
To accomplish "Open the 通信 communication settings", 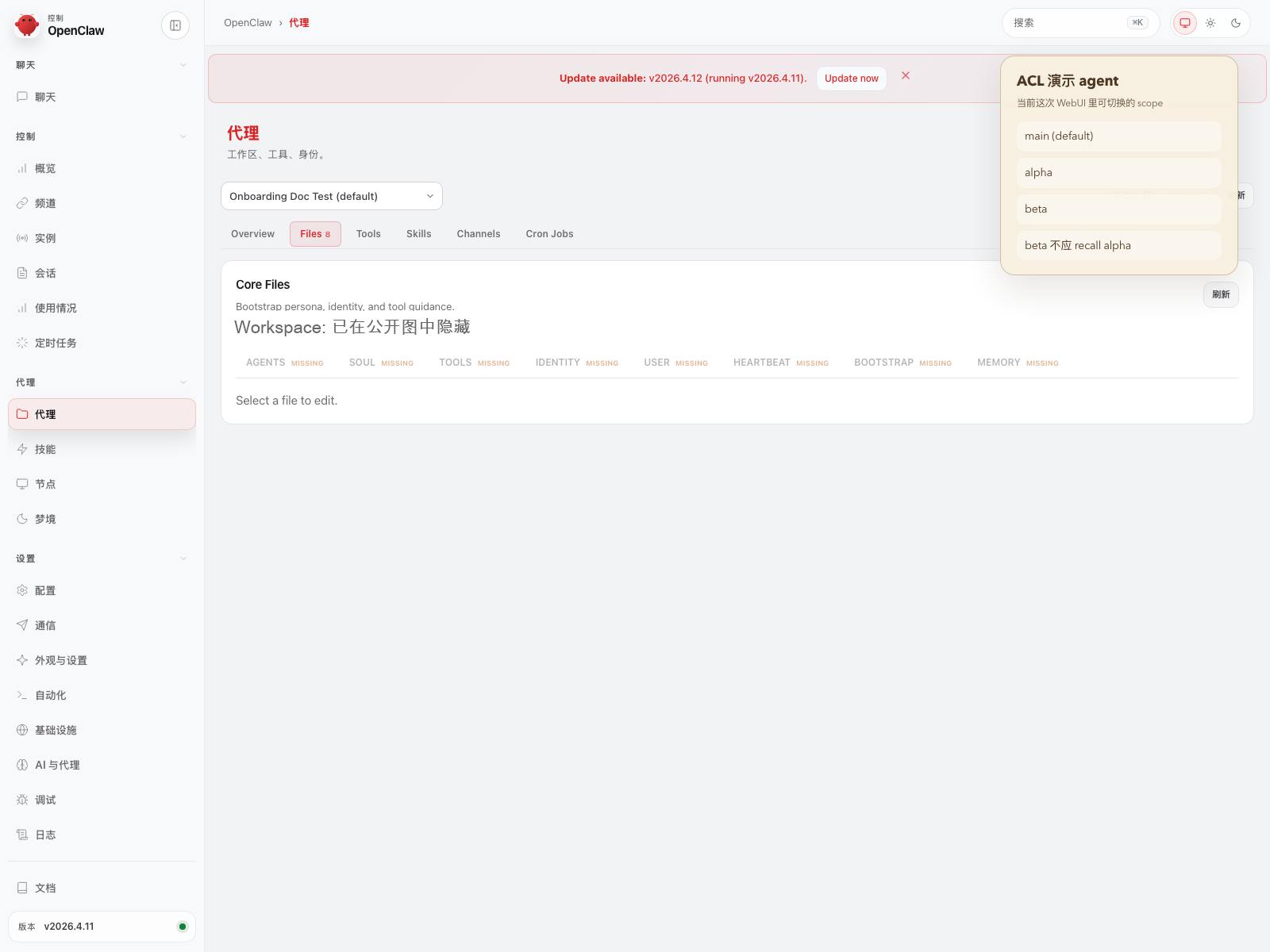I will click(102, 625).
